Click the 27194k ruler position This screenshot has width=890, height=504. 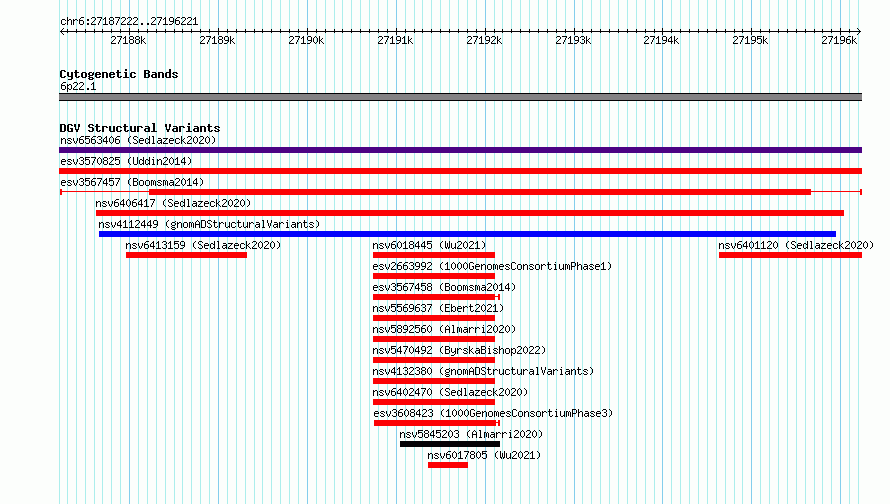[x=661, y=40]
